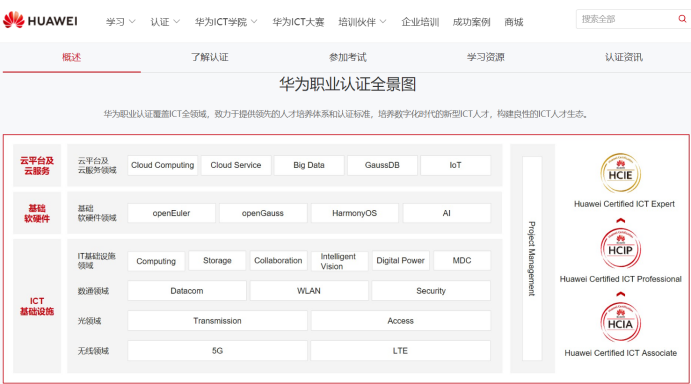Switch to the 认证资讯 tab
Screen dimensions: 691x384
(x=624, y=57)
